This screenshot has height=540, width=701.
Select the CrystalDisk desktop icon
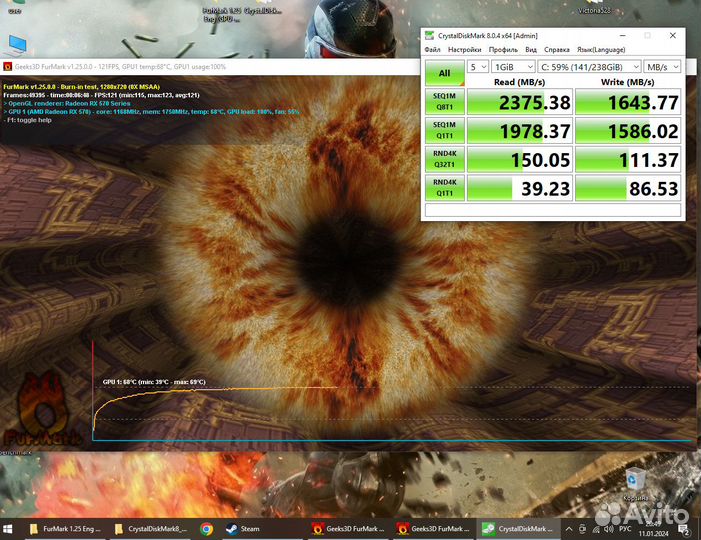click(264, 9)
